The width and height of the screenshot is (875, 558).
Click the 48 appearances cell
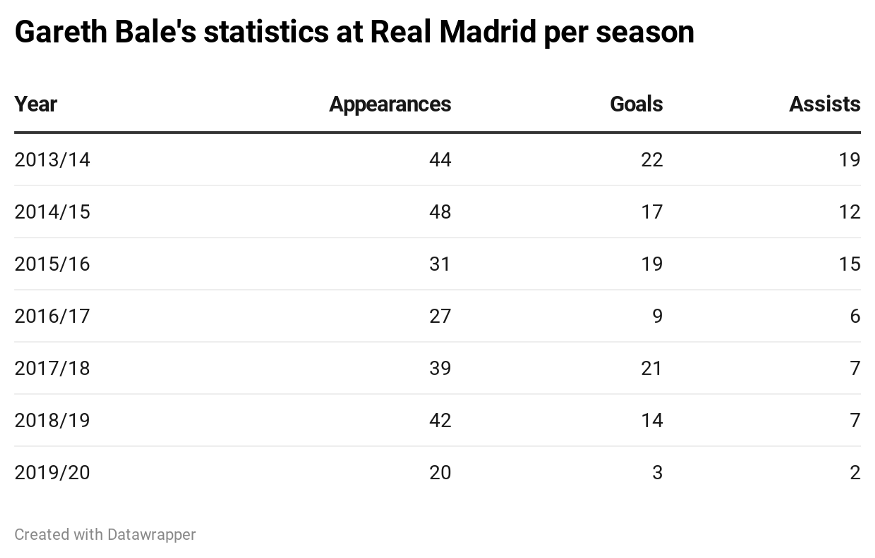tap(440, 212)
